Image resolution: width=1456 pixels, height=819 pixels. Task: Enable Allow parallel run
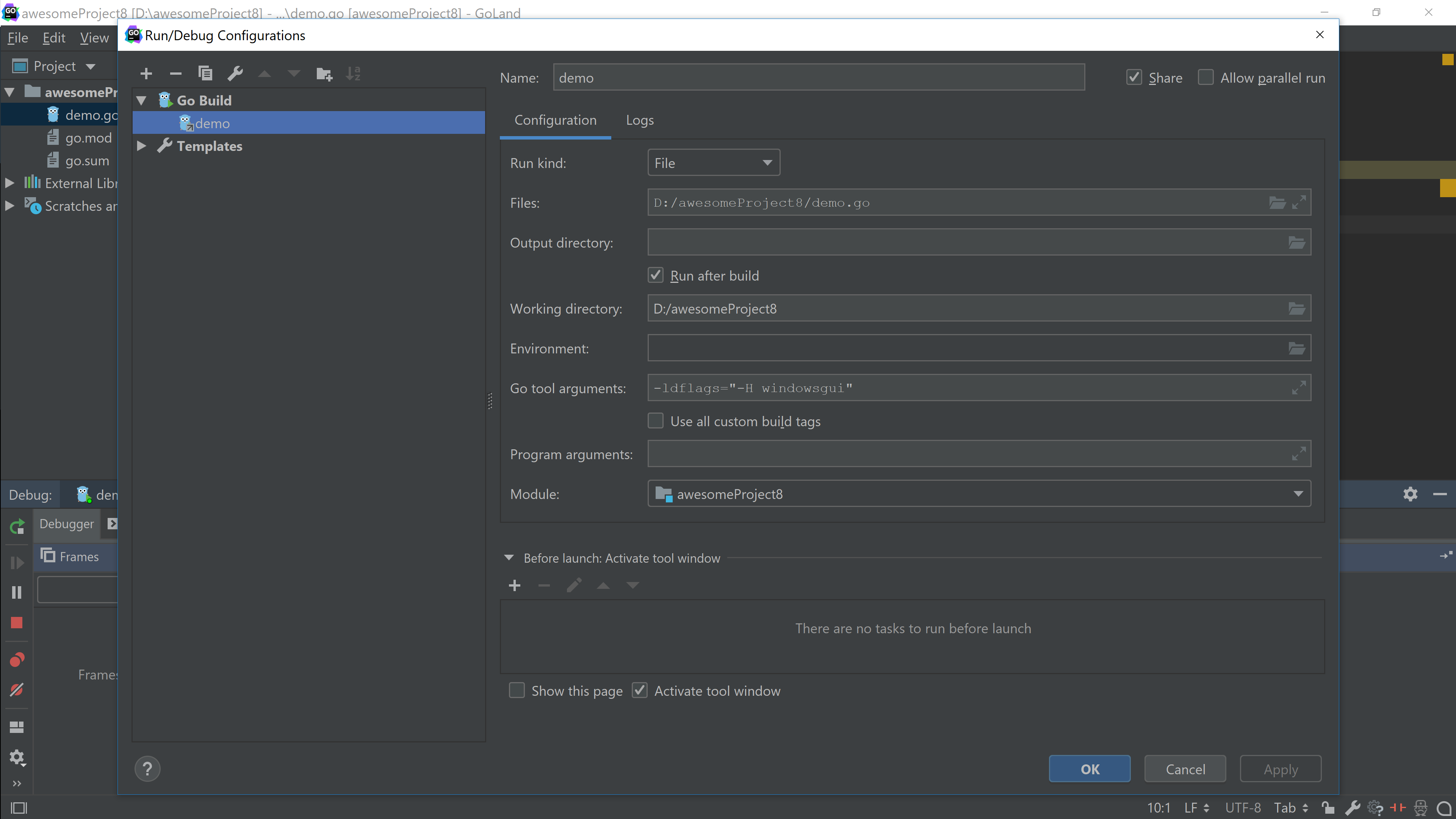1206,77
